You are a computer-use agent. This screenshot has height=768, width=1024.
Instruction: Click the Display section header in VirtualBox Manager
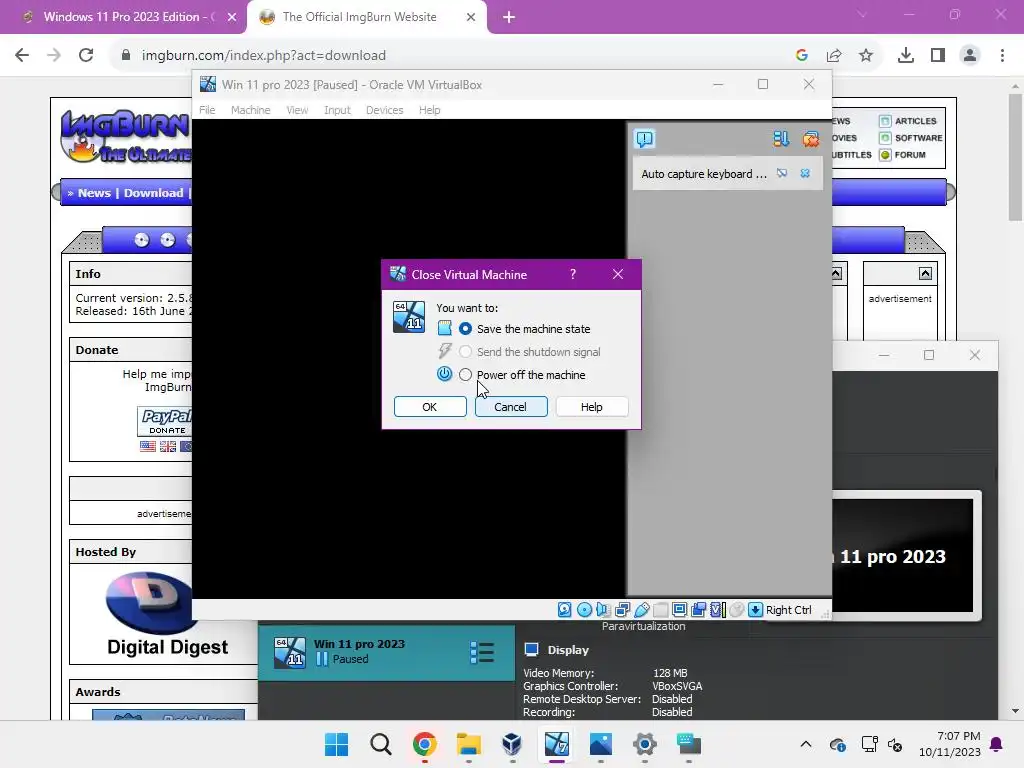tap(568, 650)
